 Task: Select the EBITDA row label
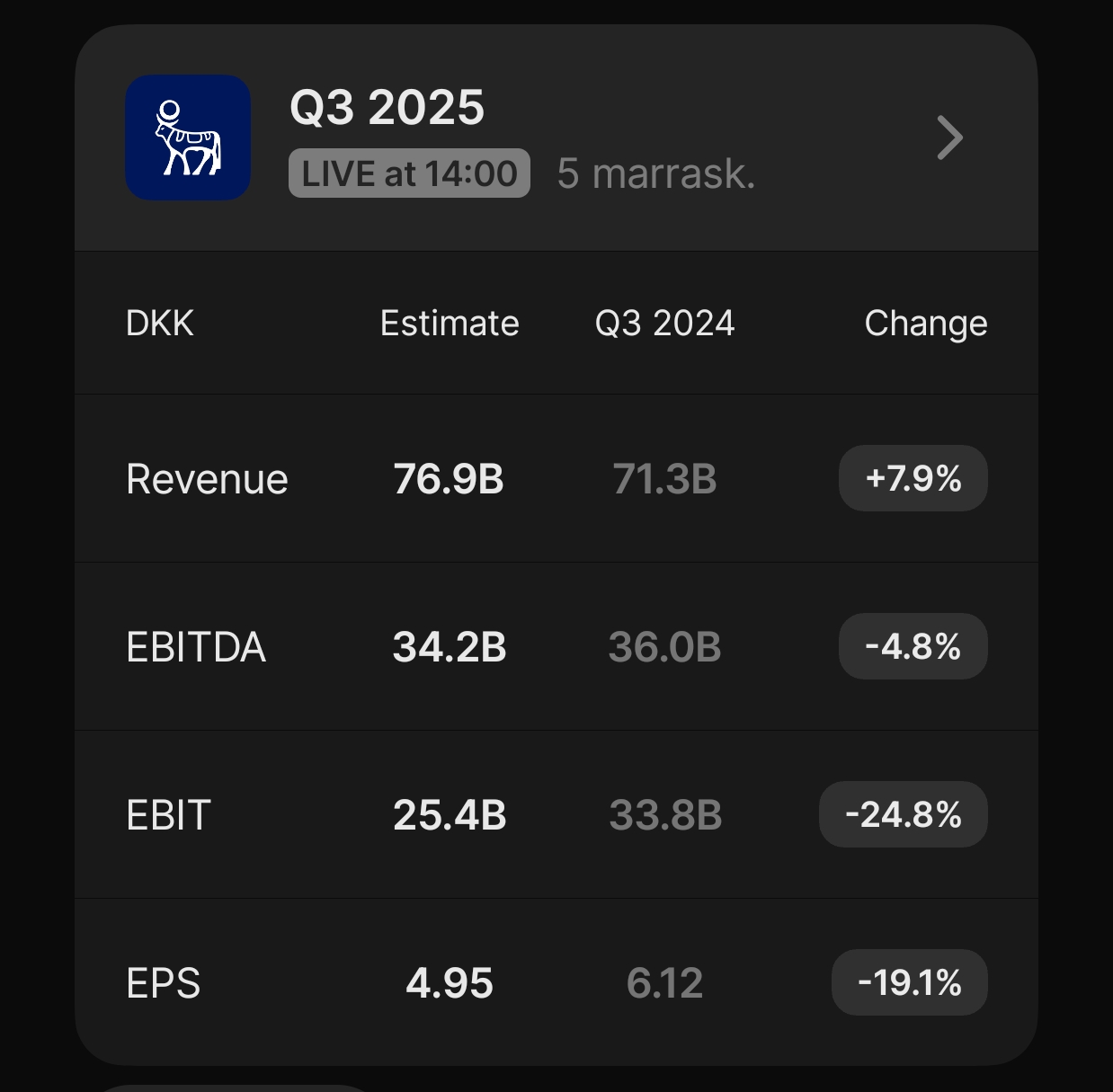click(x=196, y=647)
